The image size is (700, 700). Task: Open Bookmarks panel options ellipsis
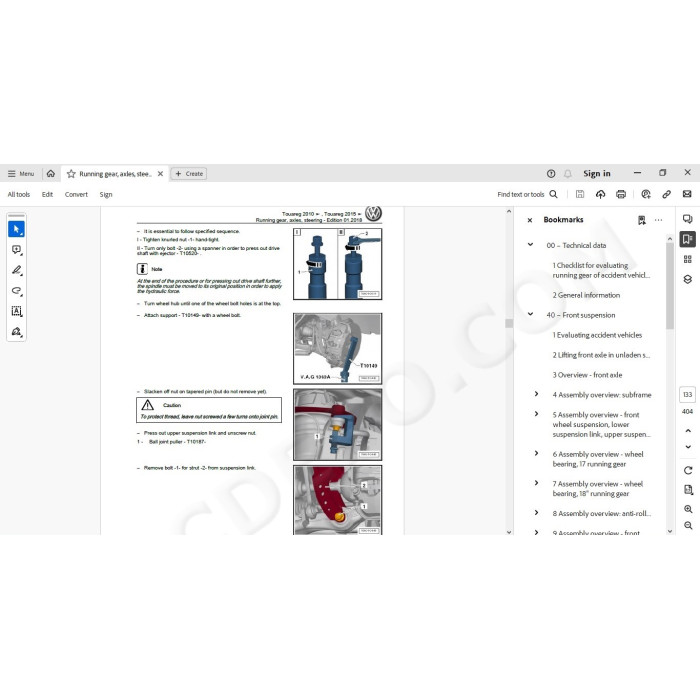click(x=658, y=220)
